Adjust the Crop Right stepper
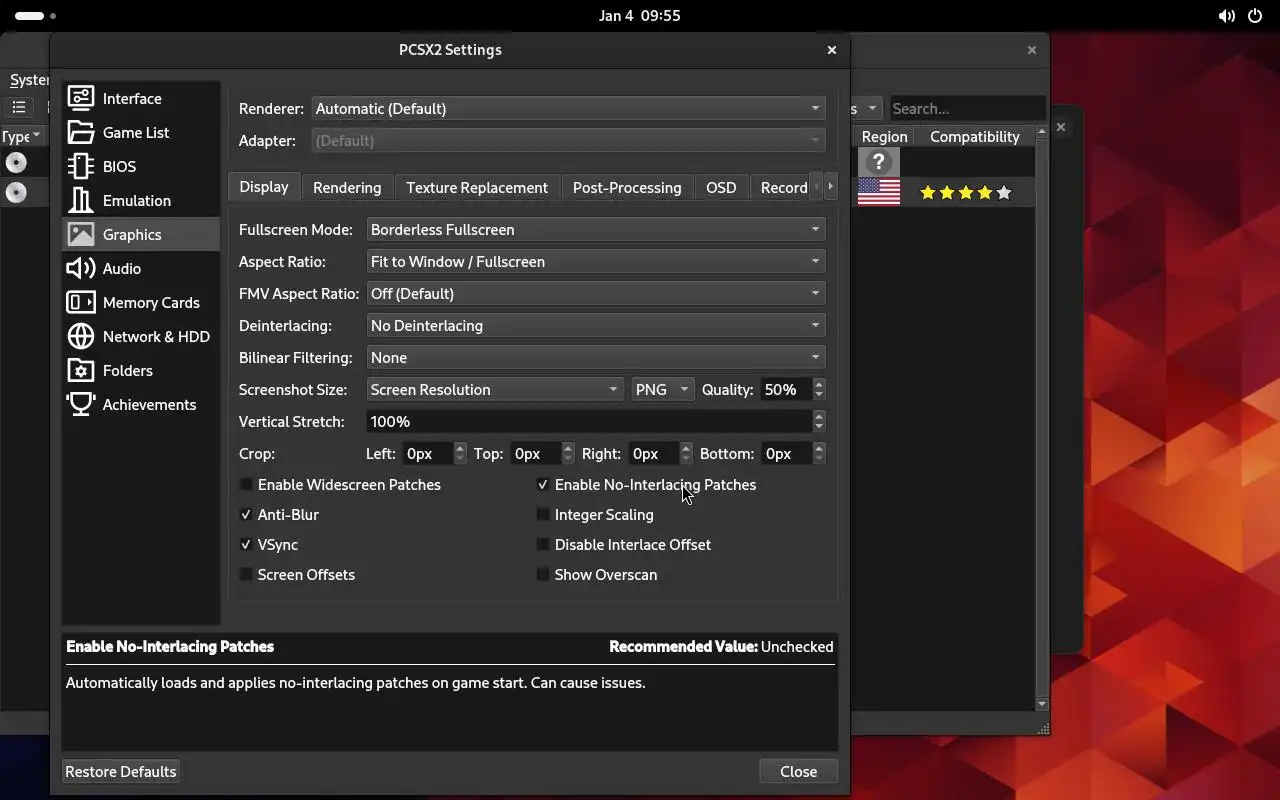The width and height of the screenshot is (1280, 800). point(686,453)
